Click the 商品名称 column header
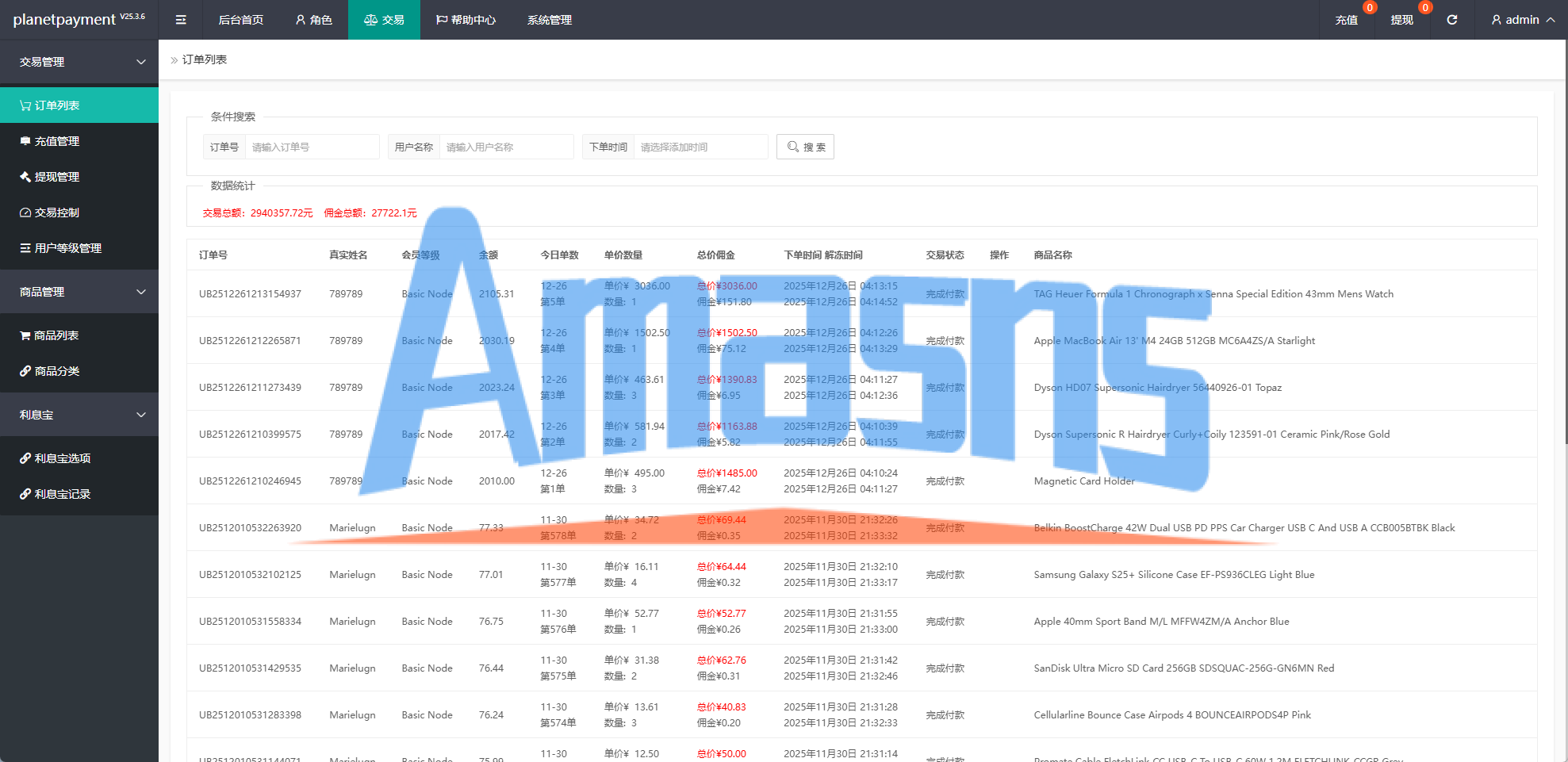This screenshot has height=762, width=1568. click(1052, 255)
